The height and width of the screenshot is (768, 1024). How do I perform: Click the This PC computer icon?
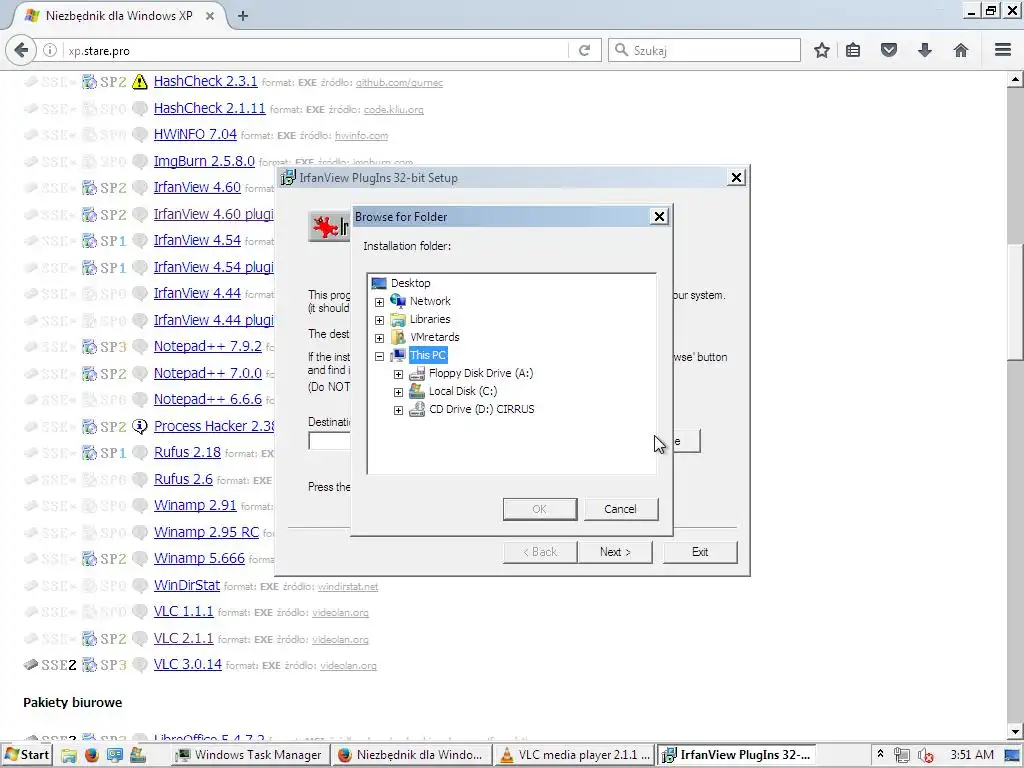click(398, 355)
